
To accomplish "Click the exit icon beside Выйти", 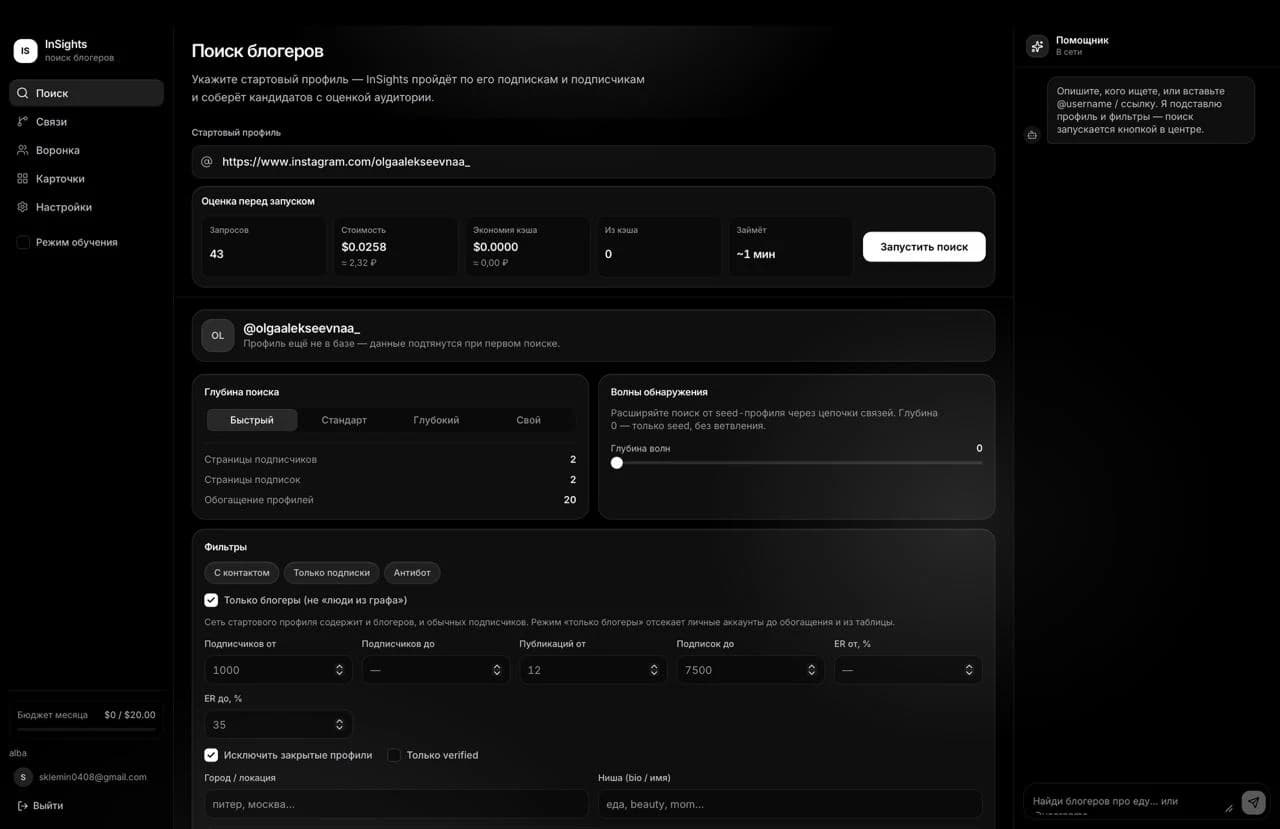I will [22, 806].
